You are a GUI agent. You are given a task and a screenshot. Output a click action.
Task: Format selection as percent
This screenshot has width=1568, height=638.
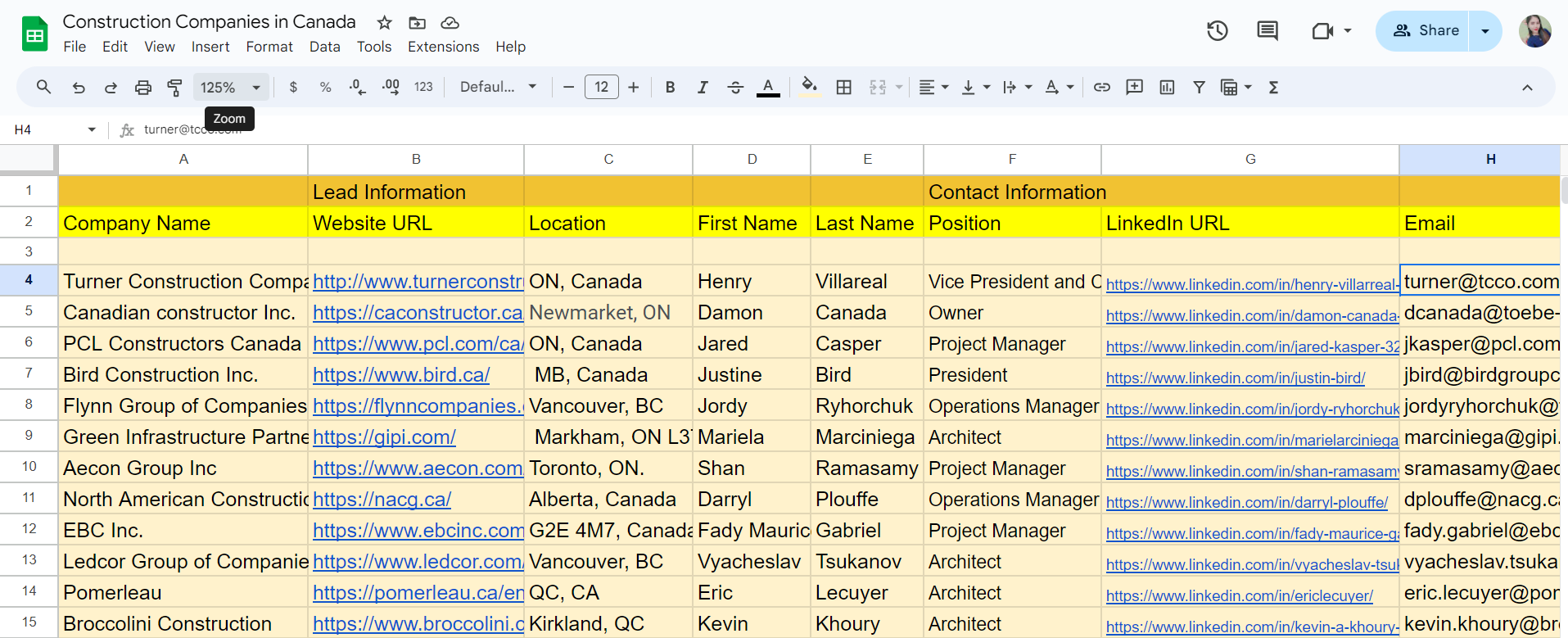tap(325, 87)
